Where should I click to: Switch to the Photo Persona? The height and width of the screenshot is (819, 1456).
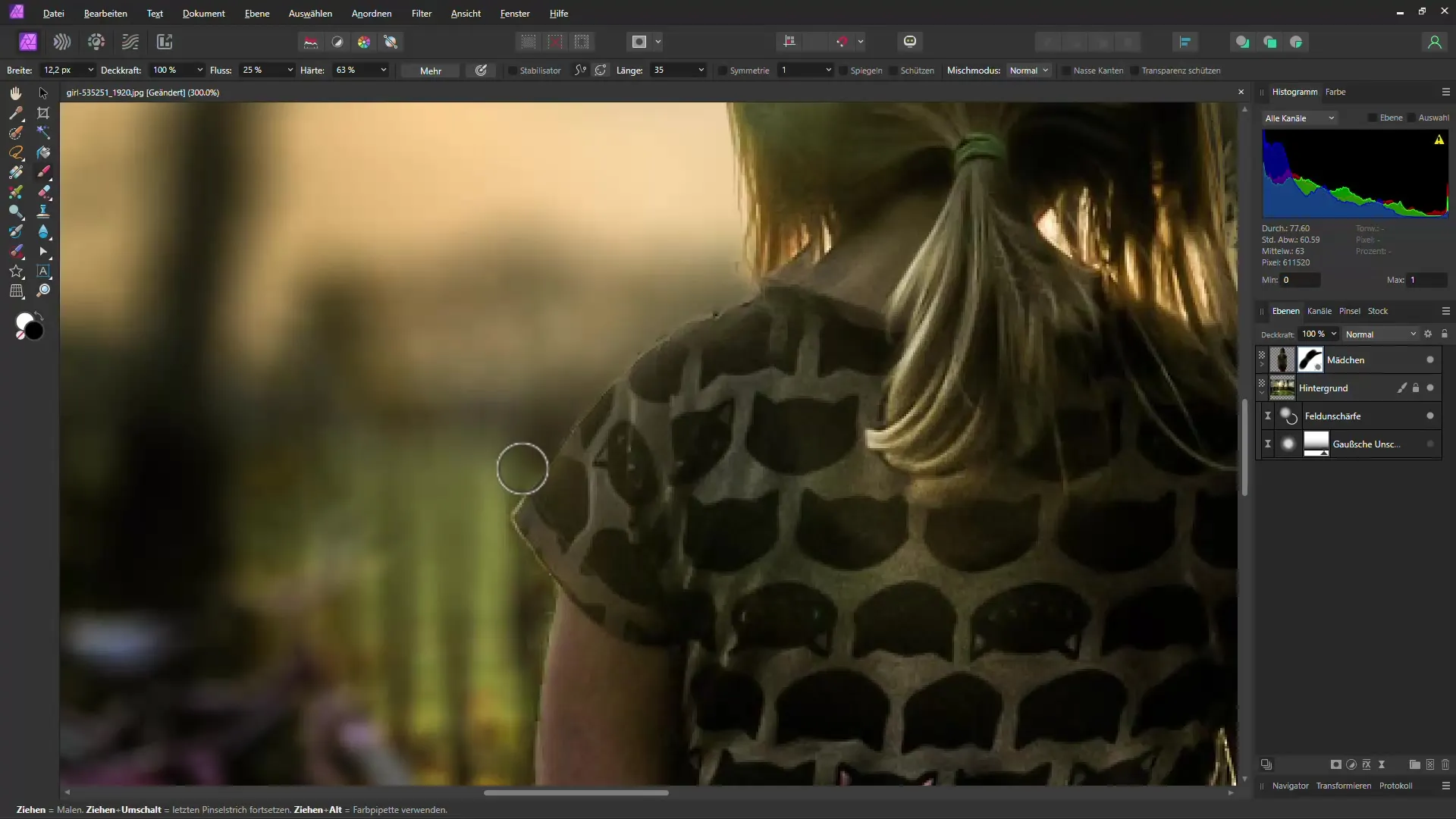pos(28,42)
